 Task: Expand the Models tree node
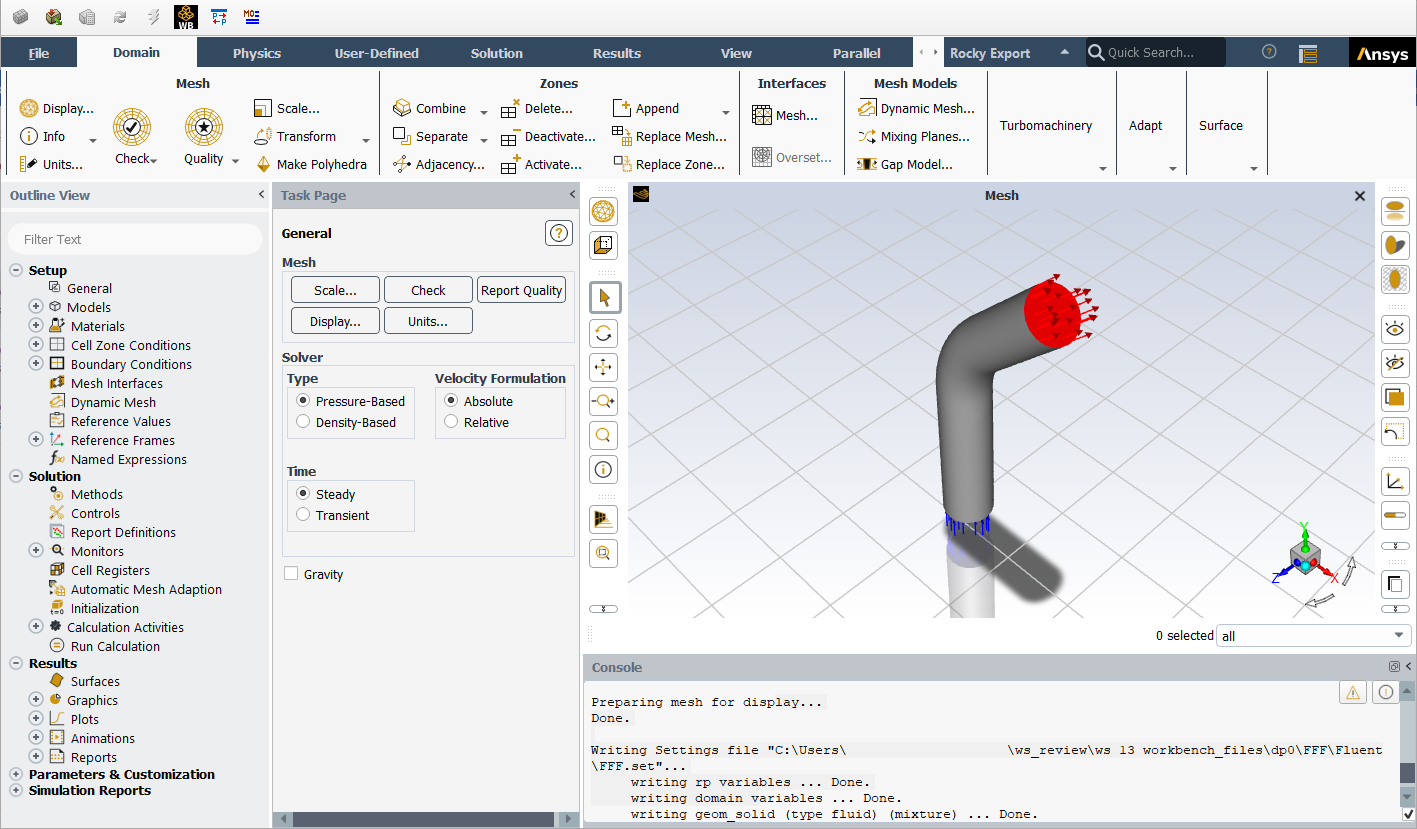tap(36, 307)
